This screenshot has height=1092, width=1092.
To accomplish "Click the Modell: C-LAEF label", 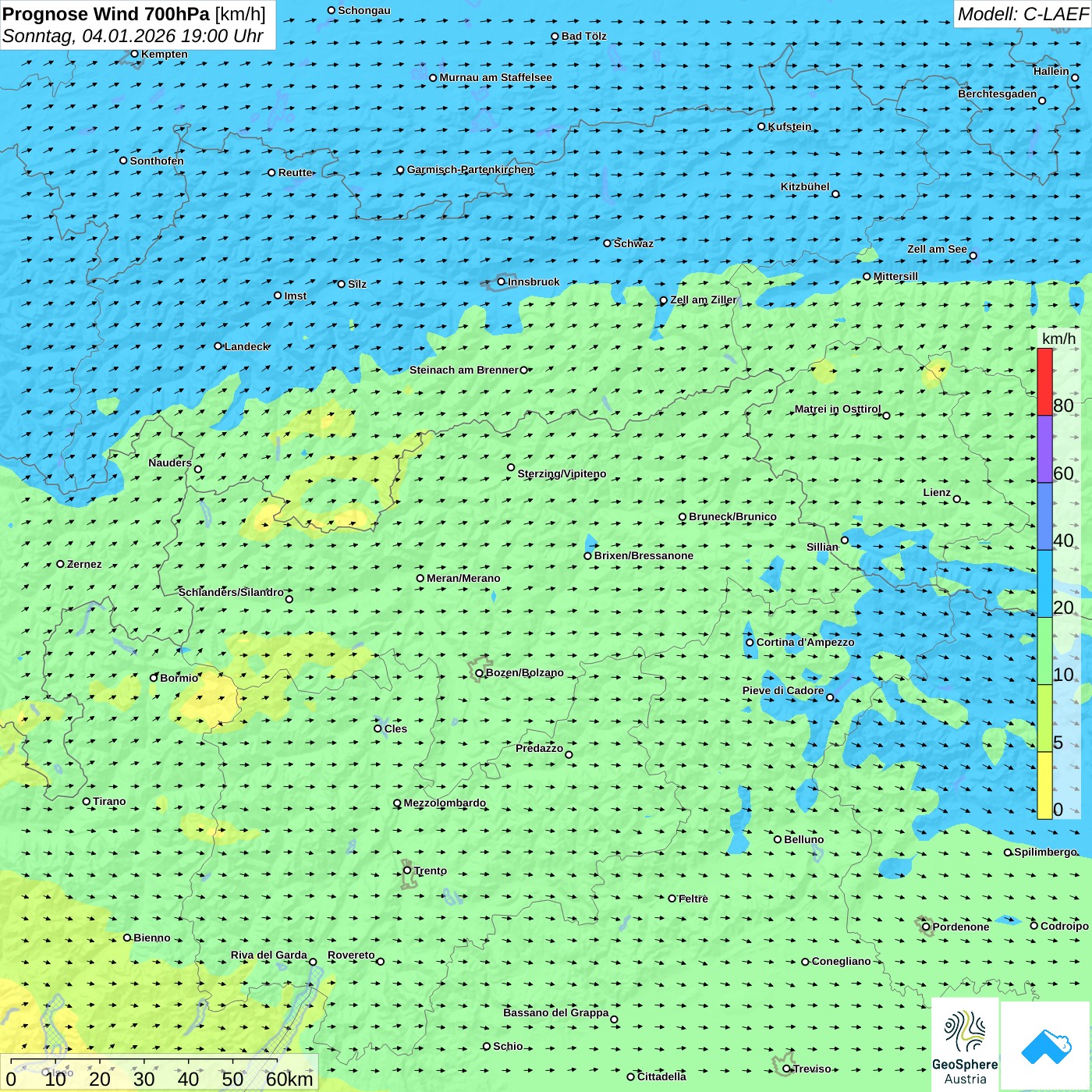I will [x=1022, y=14].
